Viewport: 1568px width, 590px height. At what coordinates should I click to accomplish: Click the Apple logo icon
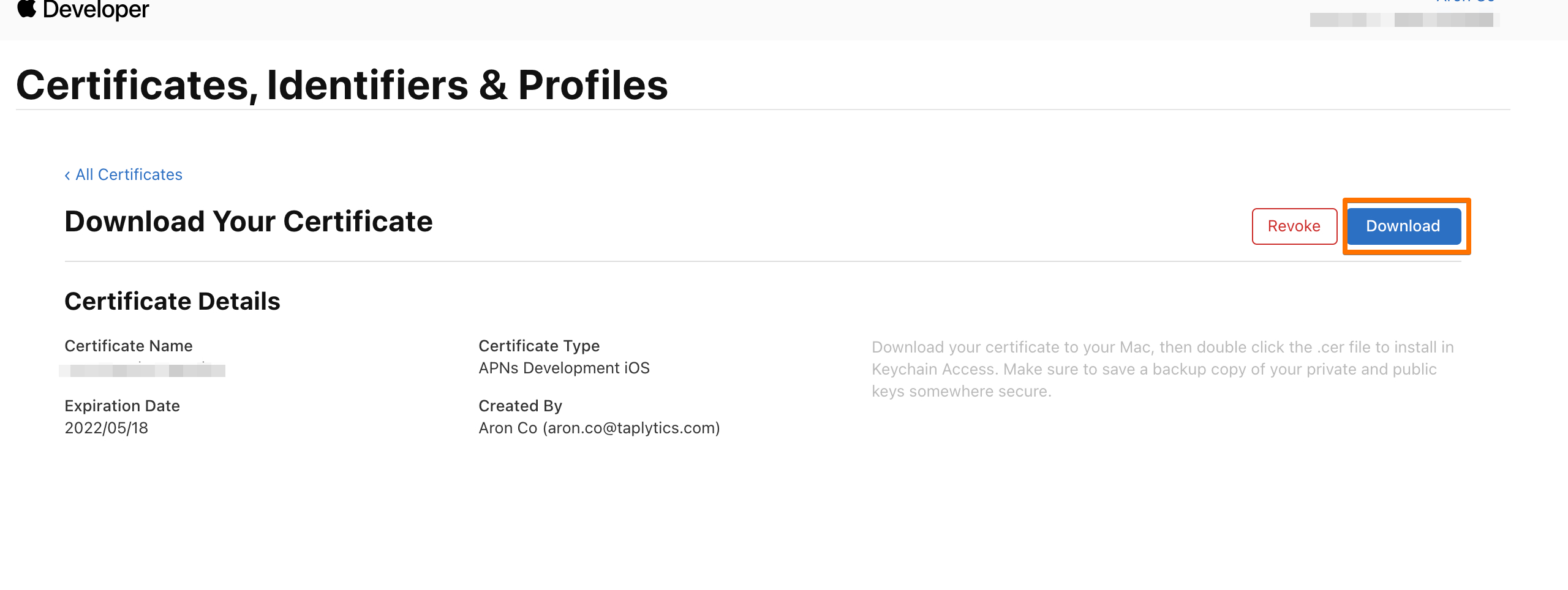[x=26, y=9]
